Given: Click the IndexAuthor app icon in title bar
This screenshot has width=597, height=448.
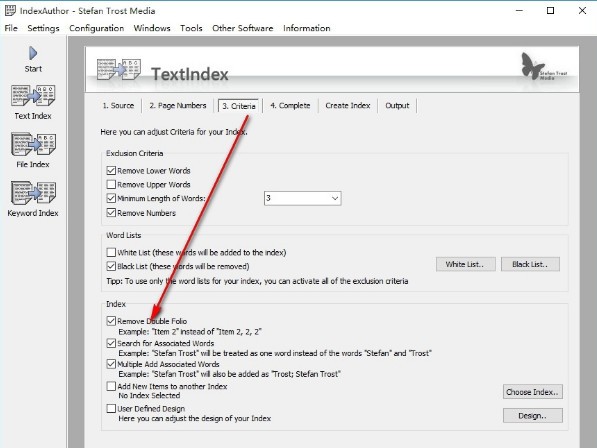Looking at the screenshot, I should pyautogui.click(x=10, y=11).
